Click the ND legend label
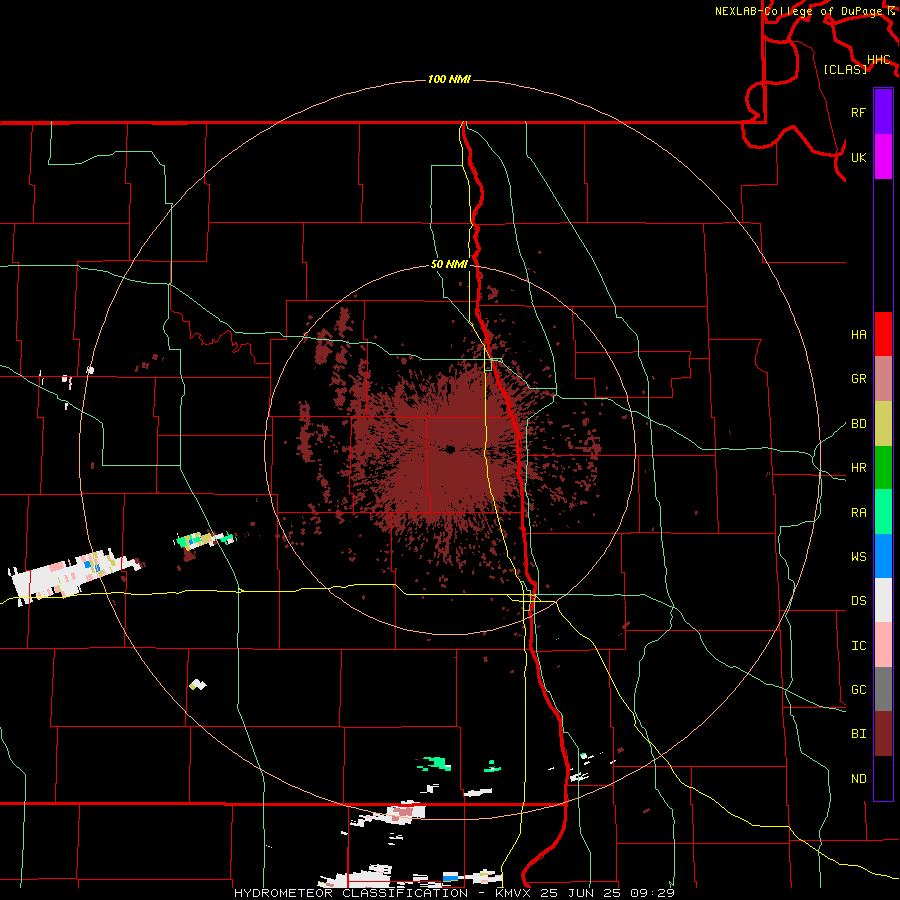This screenshot has width=900, height=900. click(x=858, y=779)
